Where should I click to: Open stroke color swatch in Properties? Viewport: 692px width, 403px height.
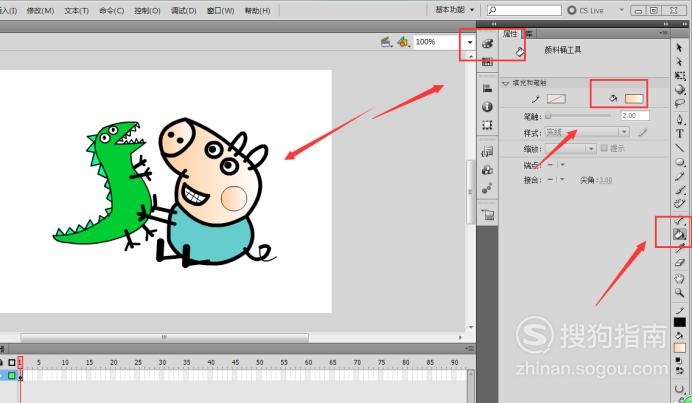pyautogui.click(x=556, y=99)
